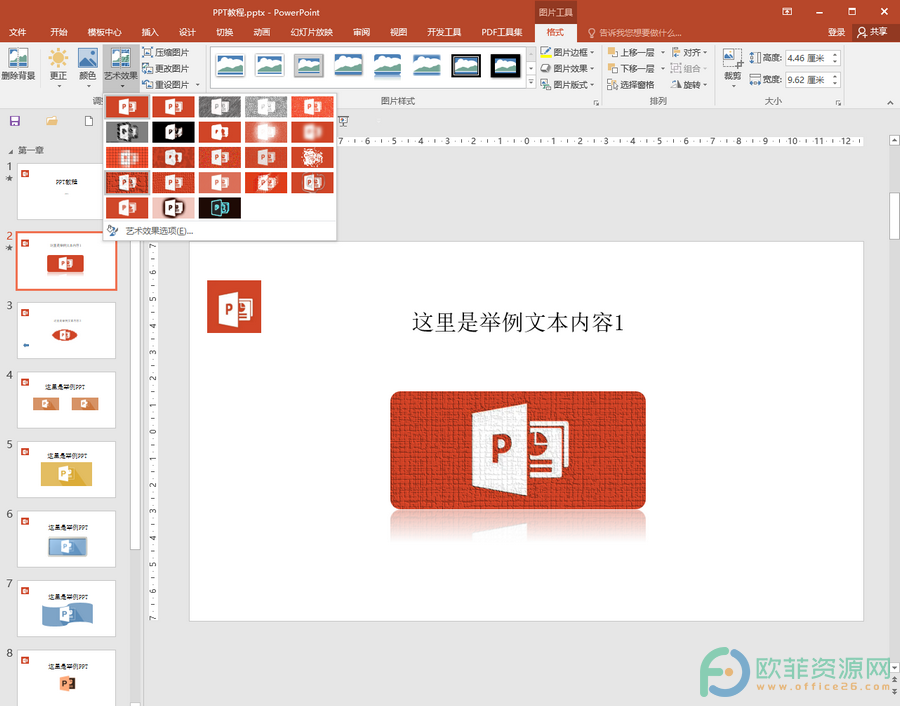Switch to the 文件 File tab
Viewport: 900px width, 706px height.
[18, 32]
